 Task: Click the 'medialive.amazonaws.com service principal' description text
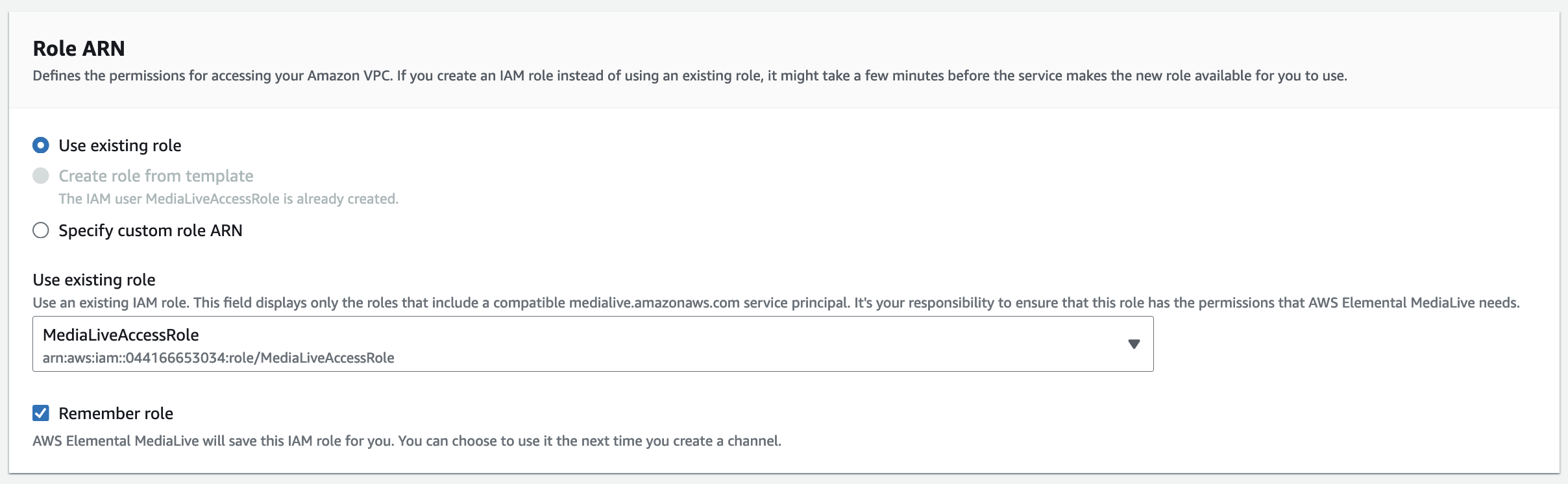(x=709, y=303)
